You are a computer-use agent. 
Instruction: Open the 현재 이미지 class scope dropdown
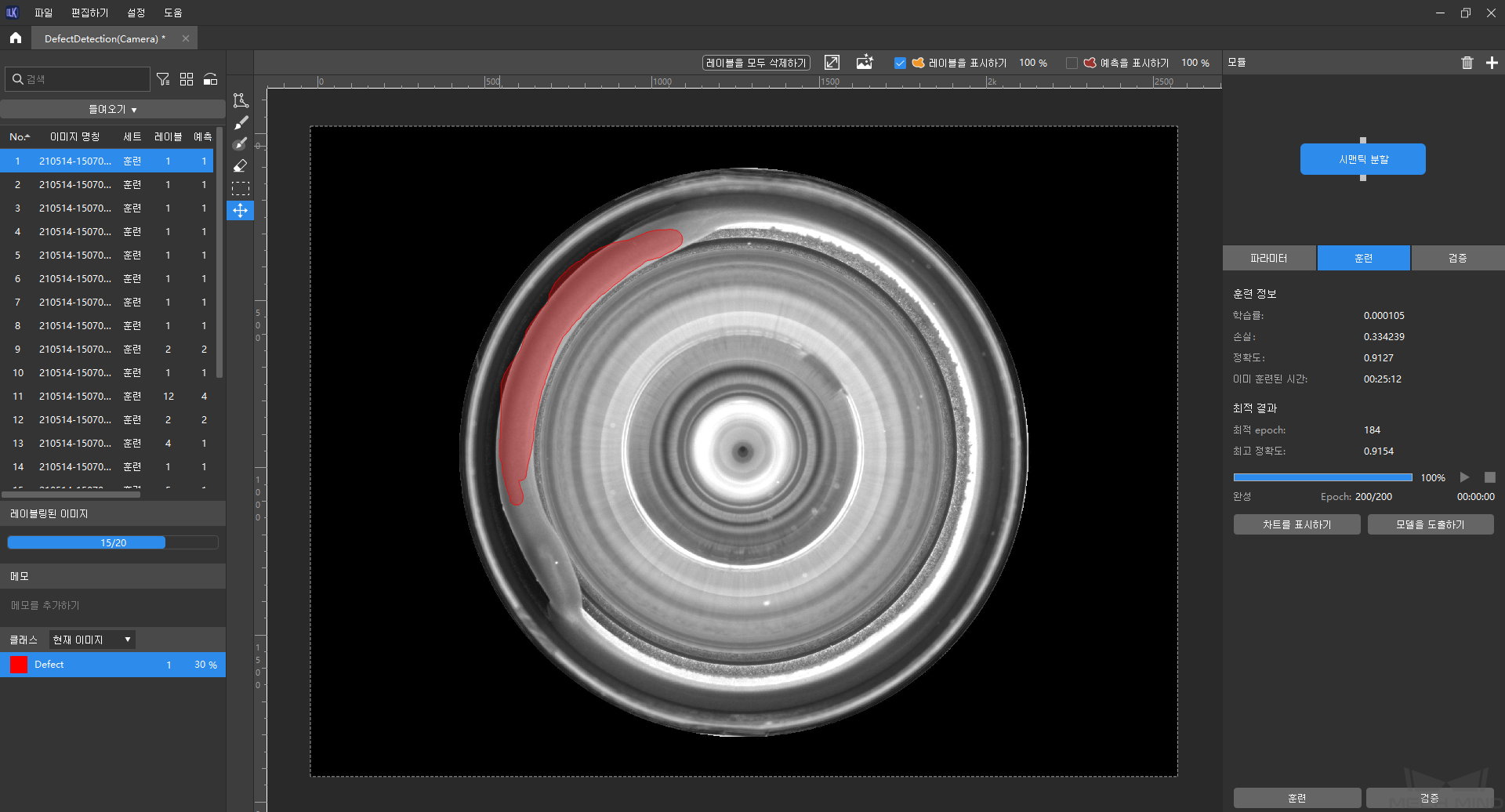[x=92, y=640]
